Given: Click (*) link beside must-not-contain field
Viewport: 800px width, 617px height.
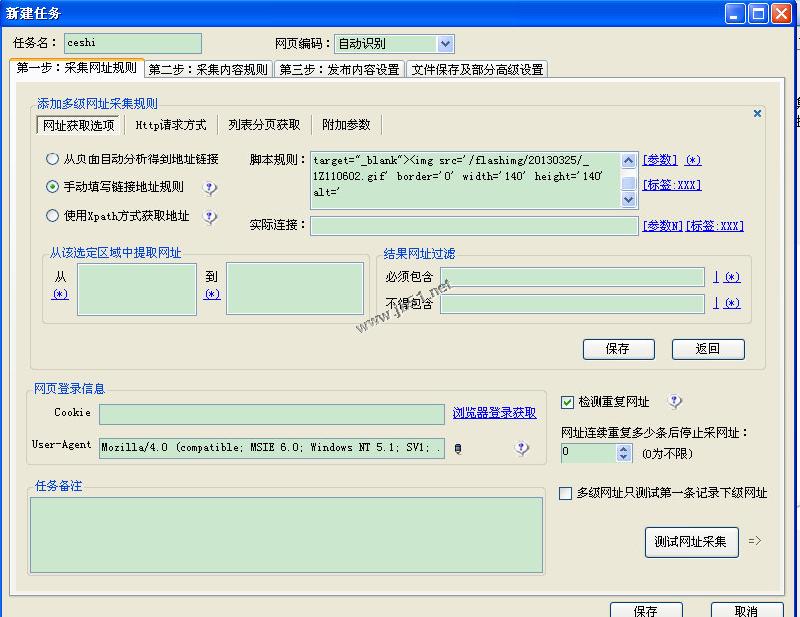Looking at the screenshot, I should (733, 304).
